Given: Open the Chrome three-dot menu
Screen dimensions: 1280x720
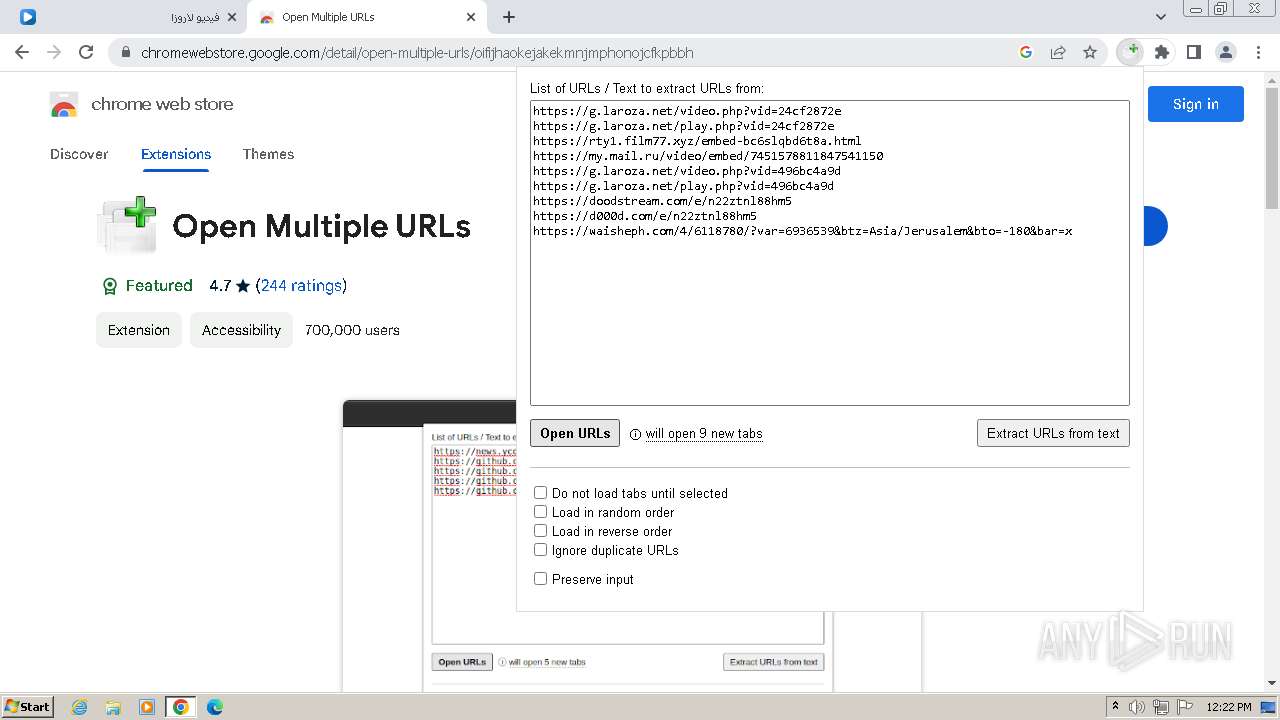Looking at the screenshot, I should pyautogui.click(x=1256, y=52).
